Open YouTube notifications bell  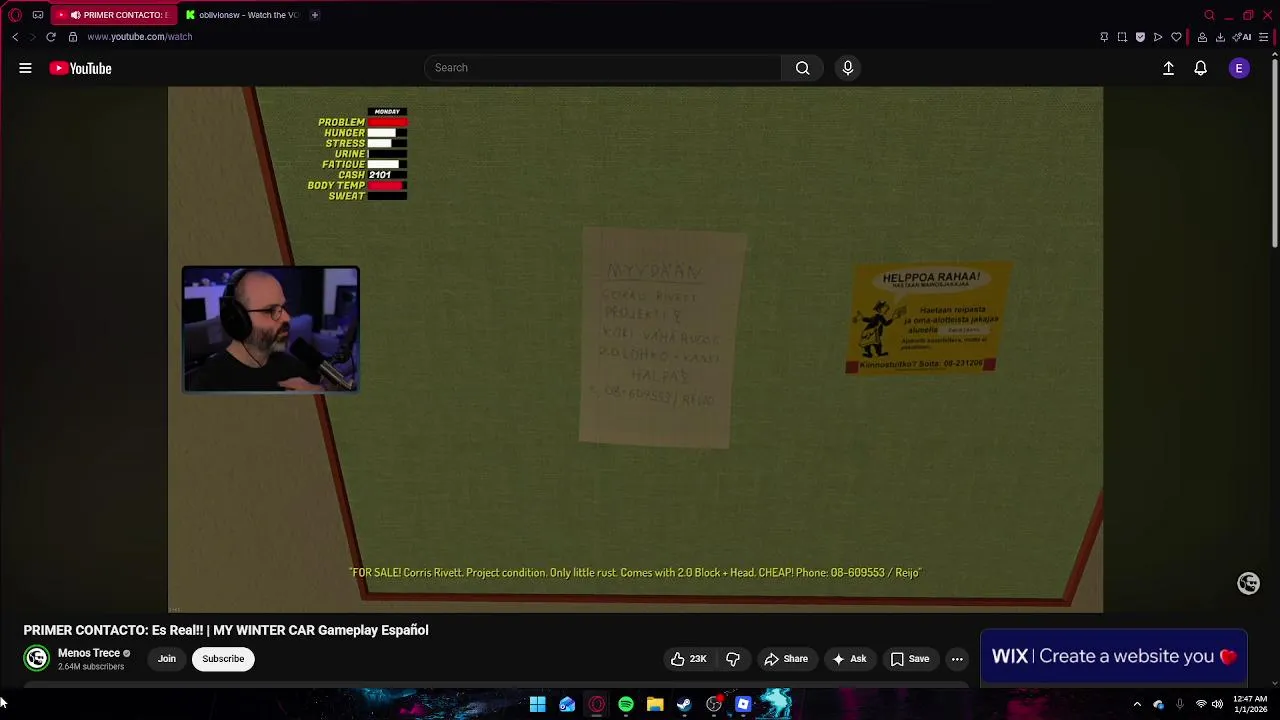(x=1200, y=68)
